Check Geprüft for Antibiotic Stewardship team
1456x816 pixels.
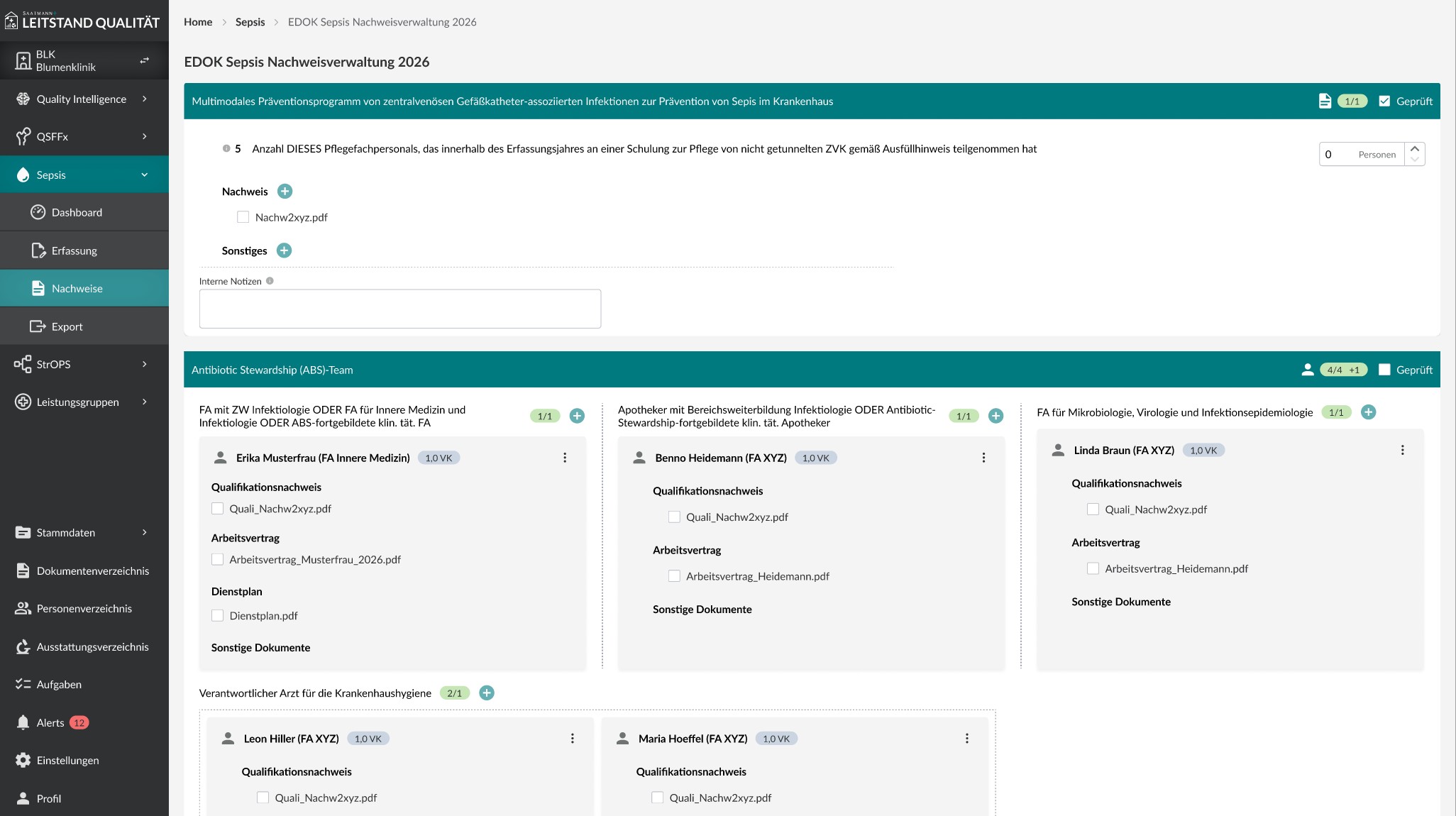tap(1384, 370)
